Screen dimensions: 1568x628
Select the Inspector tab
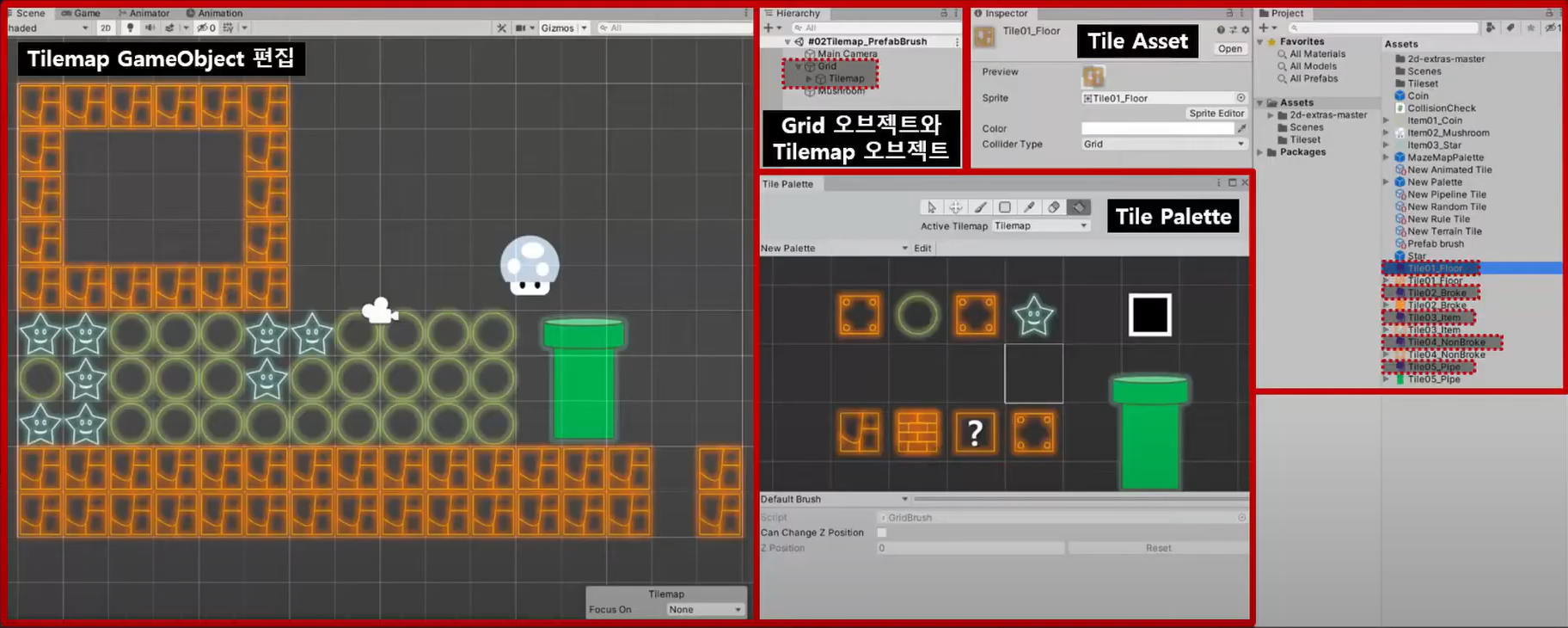[1001, 13]
